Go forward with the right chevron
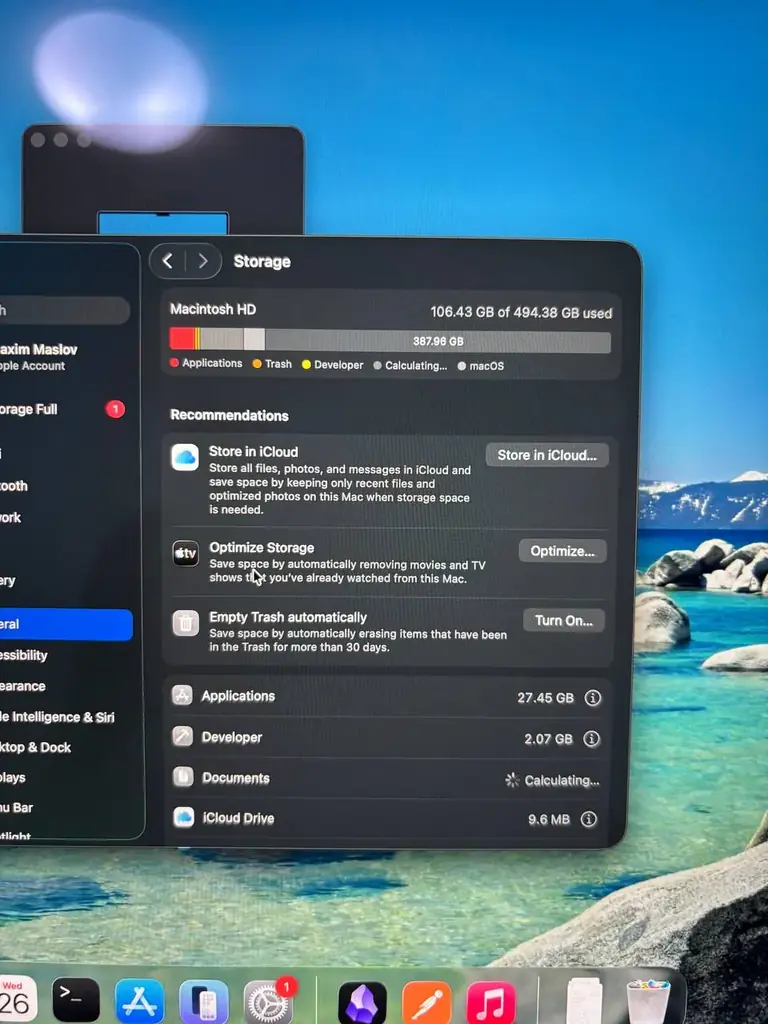Viewport: 768px width, 1024px height. [203, 261]
